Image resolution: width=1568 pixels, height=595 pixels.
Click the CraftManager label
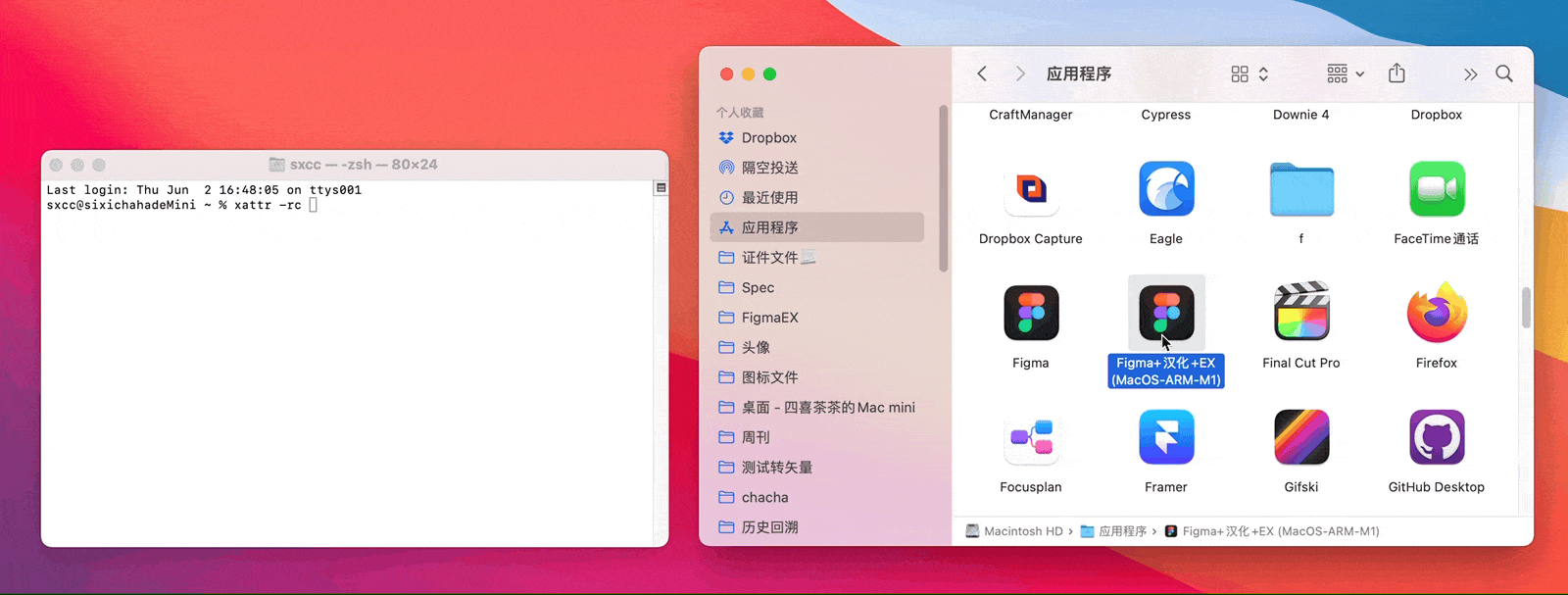[1031, 115]
